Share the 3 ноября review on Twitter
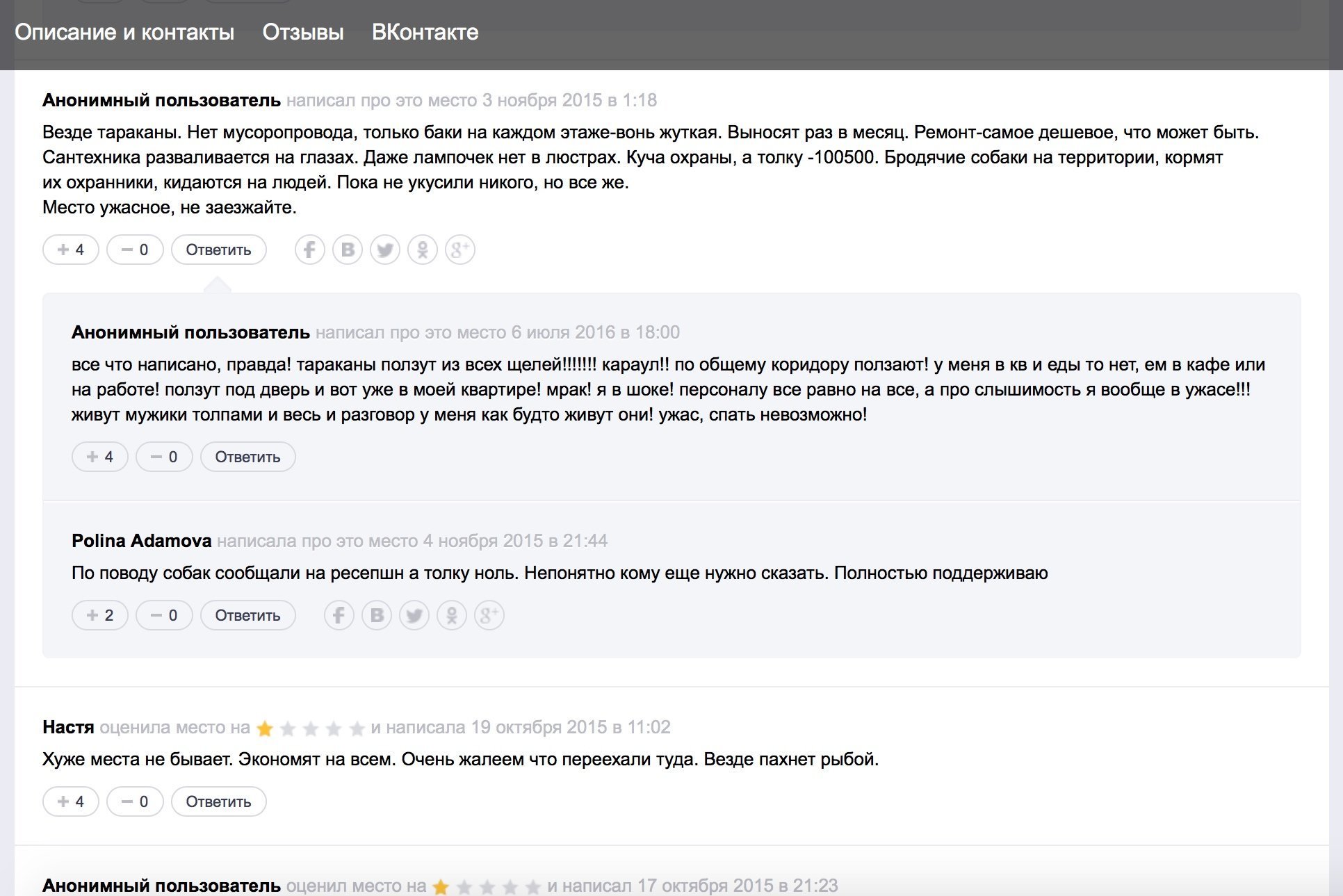 click(x=385, y=250)
